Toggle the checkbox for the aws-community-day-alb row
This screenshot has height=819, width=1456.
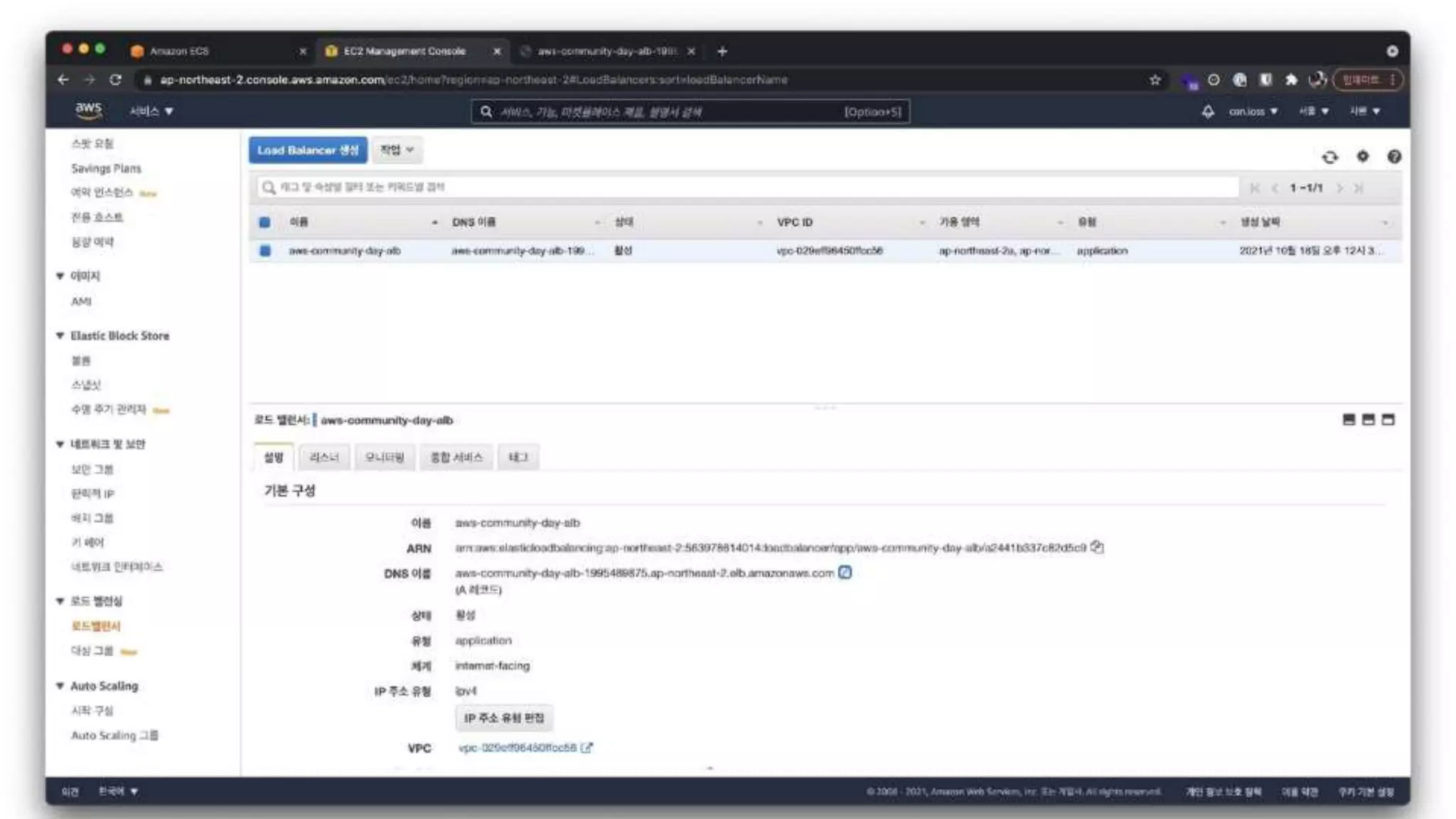pos(264,251)
